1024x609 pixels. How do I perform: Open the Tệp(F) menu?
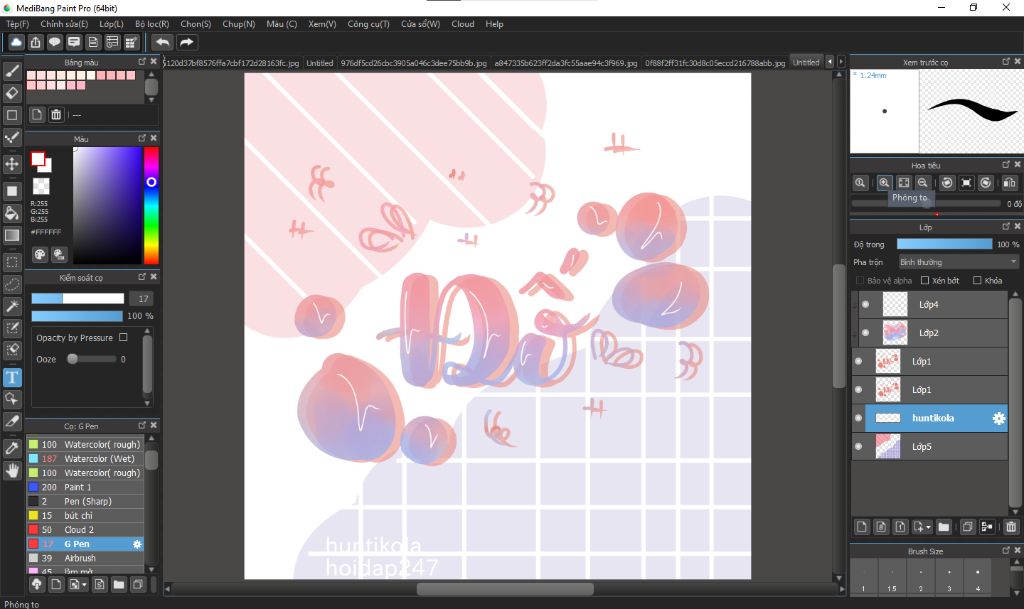point(18,23)
